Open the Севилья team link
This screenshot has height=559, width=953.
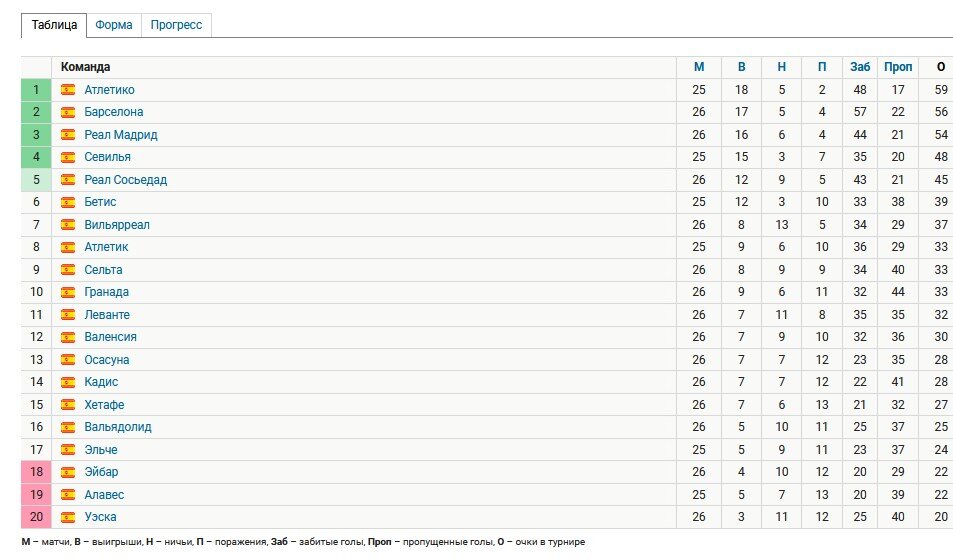click(108, 157)
